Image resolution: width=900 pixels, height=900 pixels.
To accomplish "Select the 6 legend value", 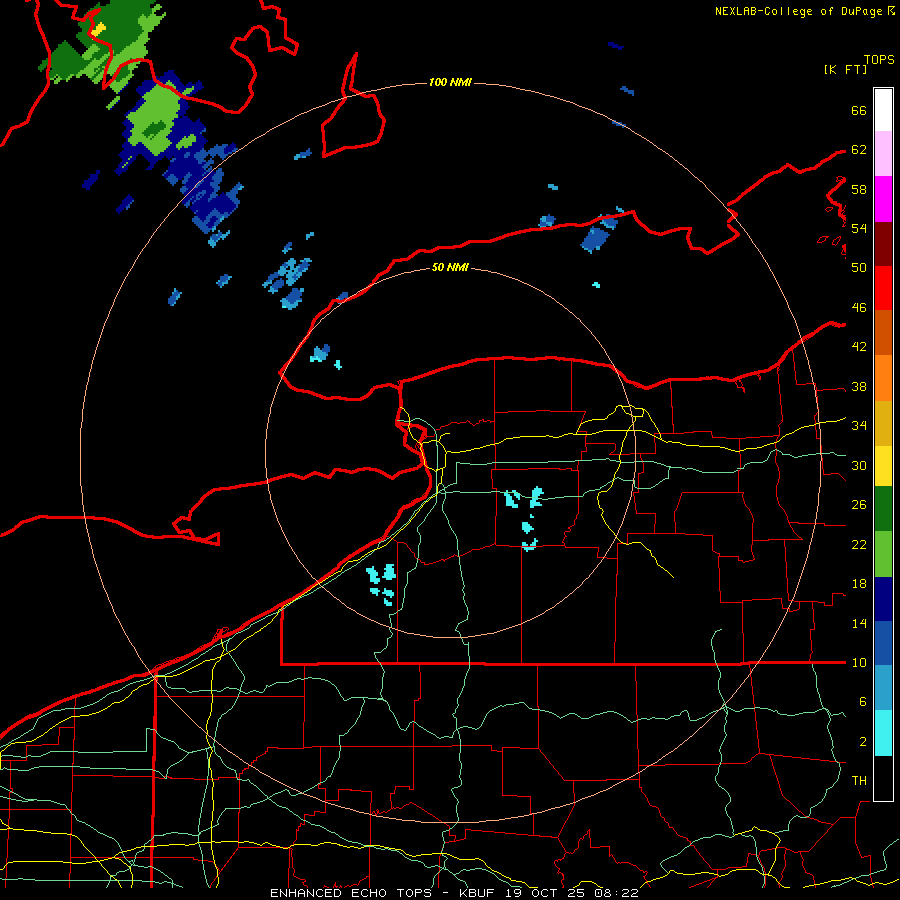I will point(862,702).
